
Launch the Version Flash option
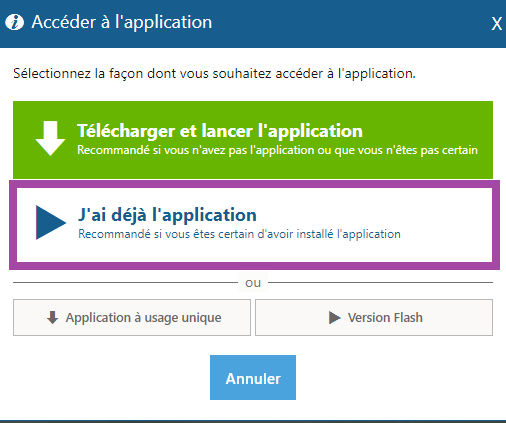pos(374,317)
